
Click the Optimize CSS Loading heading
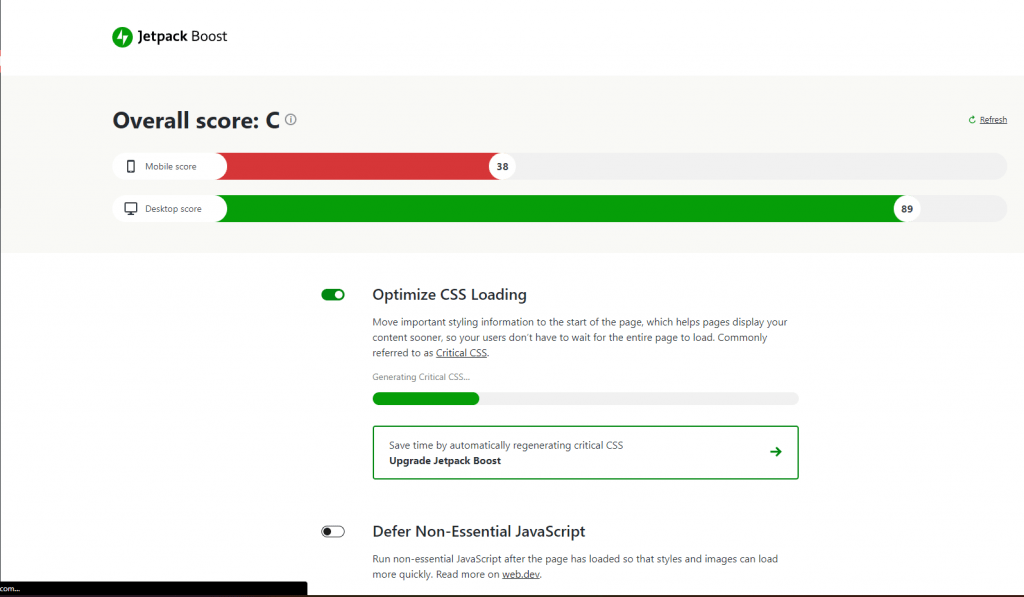click(x=449, y=295)
